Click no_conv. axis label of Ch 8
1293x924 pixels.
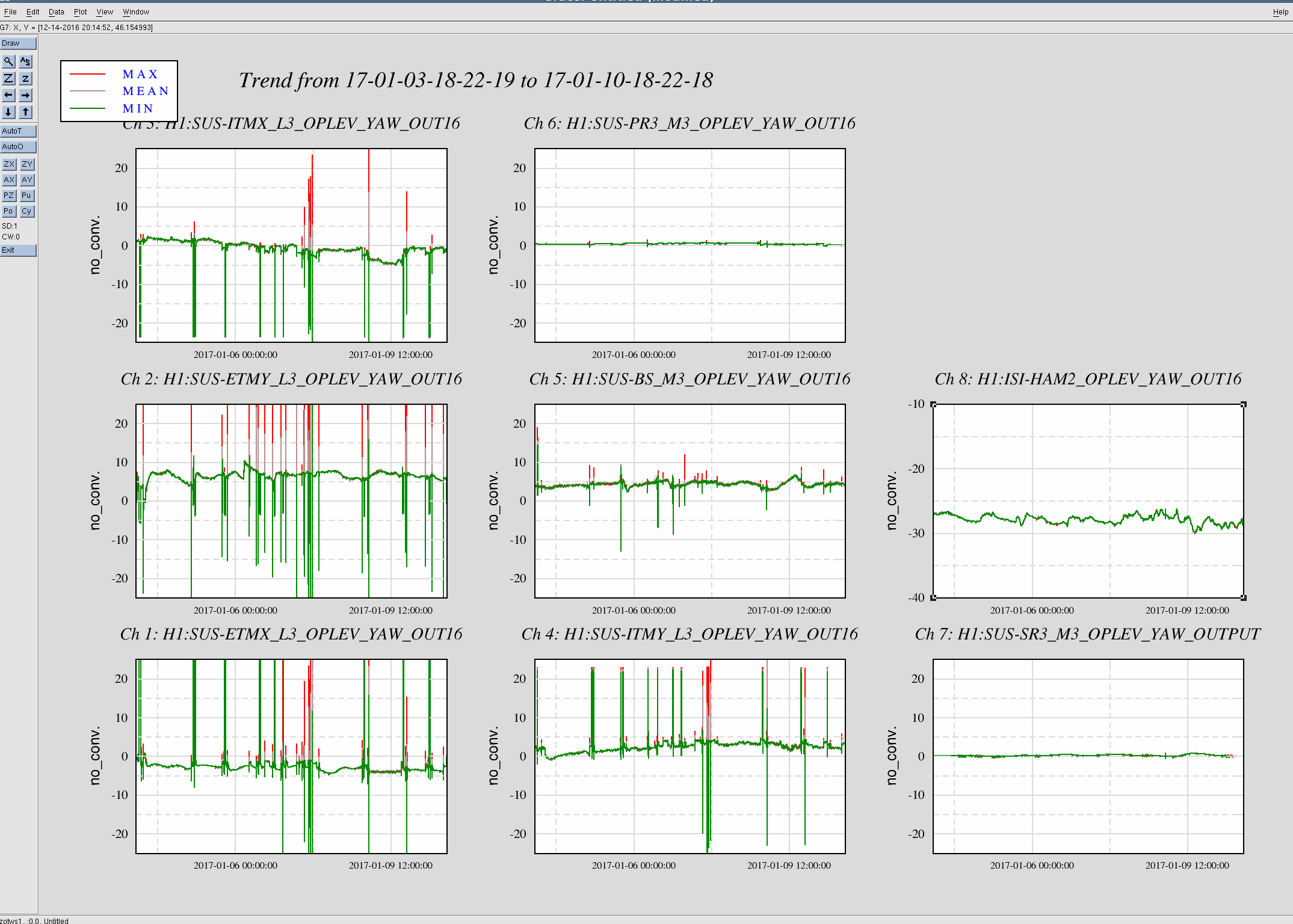[x=892, y=500]
